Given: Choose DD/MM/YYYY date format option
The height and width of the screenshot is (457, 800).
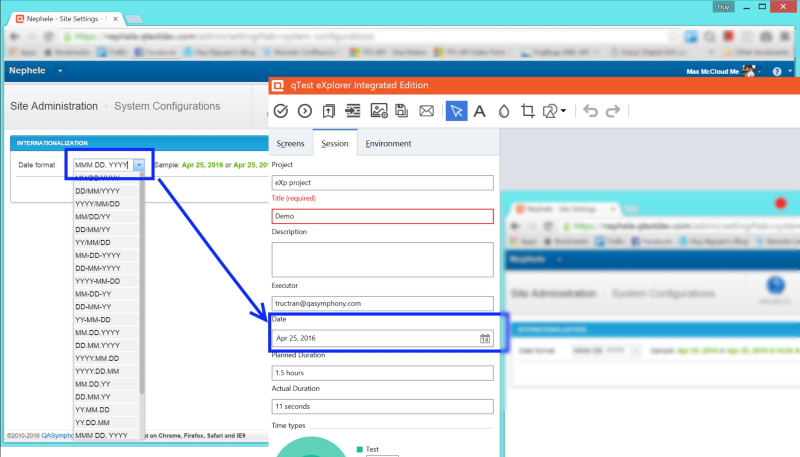Looking at the screenshot, I should click(x=106, y=191).
